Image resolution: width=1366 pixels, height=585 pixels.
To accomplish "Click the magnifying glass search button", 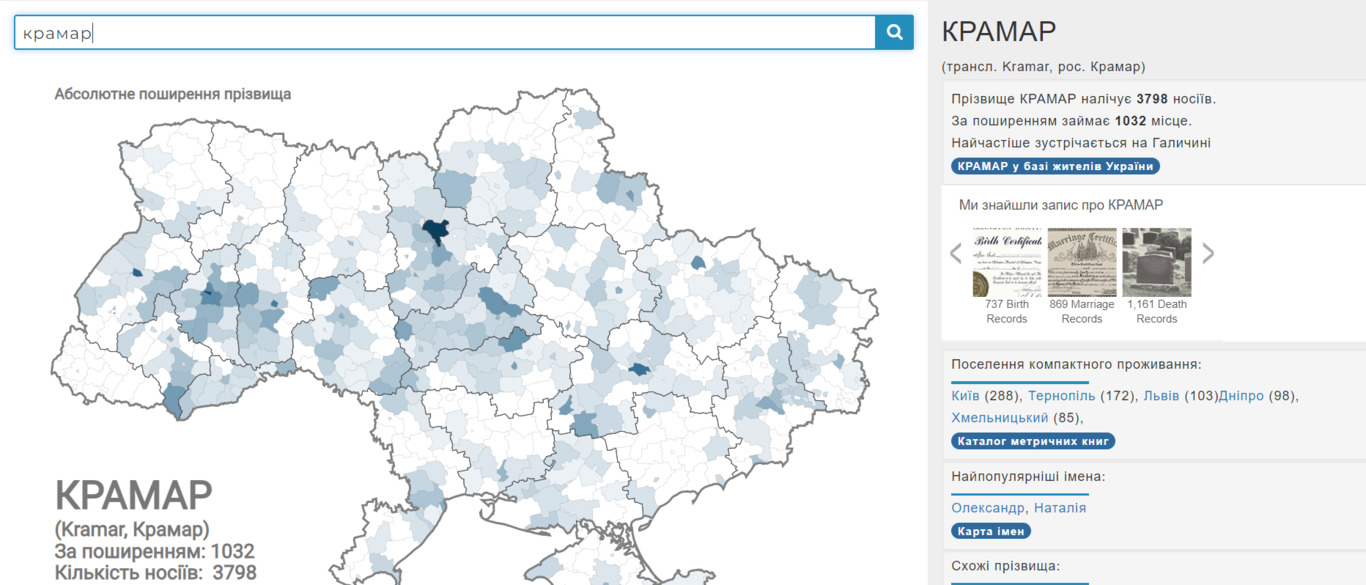I will pyautogui.click(x=894, y=32).
